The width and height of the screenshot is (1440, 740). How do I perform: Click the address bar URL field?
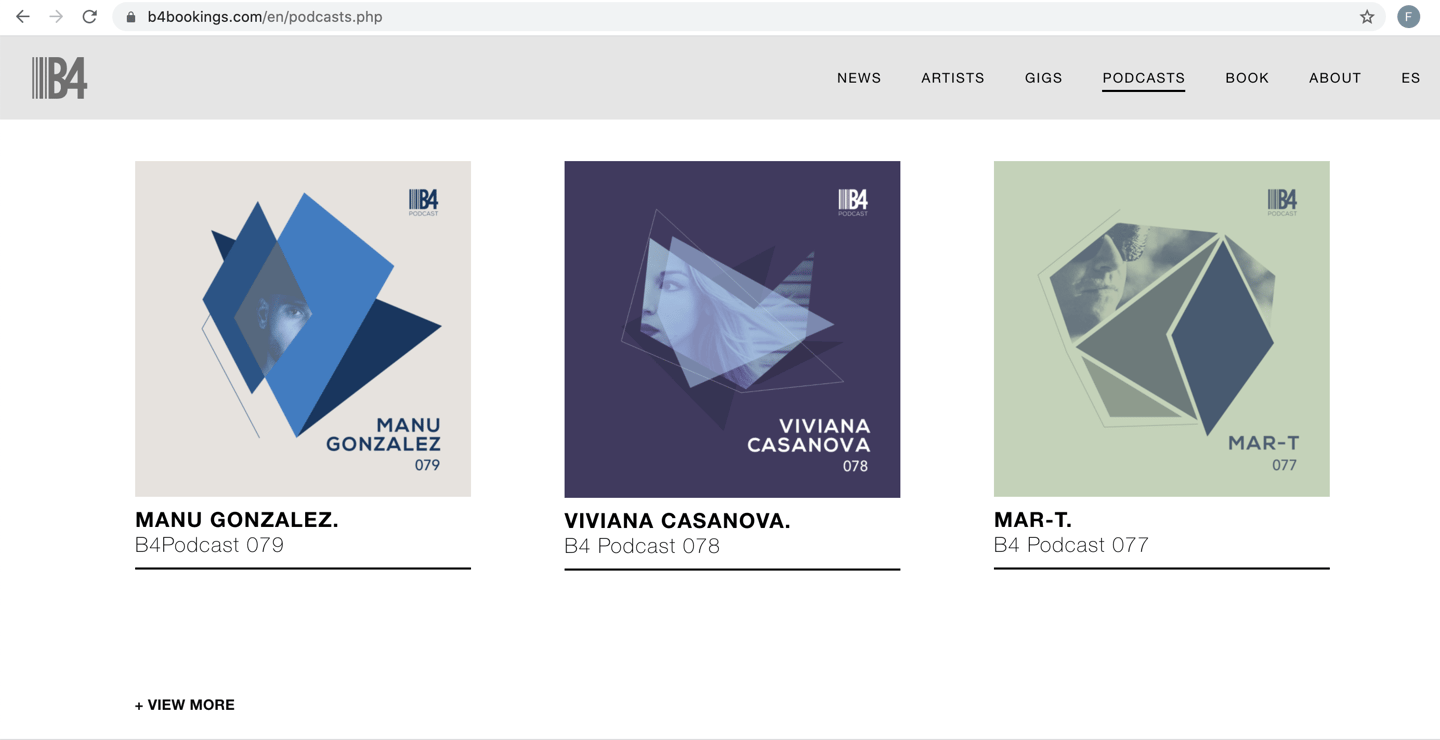coord(700,17)
